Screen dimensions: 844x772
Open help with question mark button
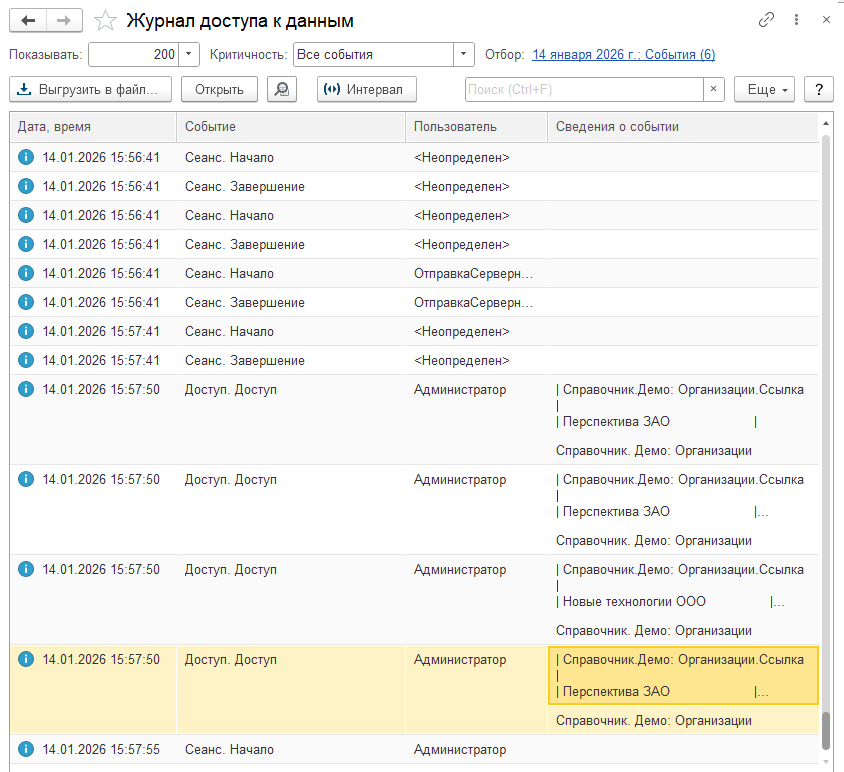coord(819,89)
